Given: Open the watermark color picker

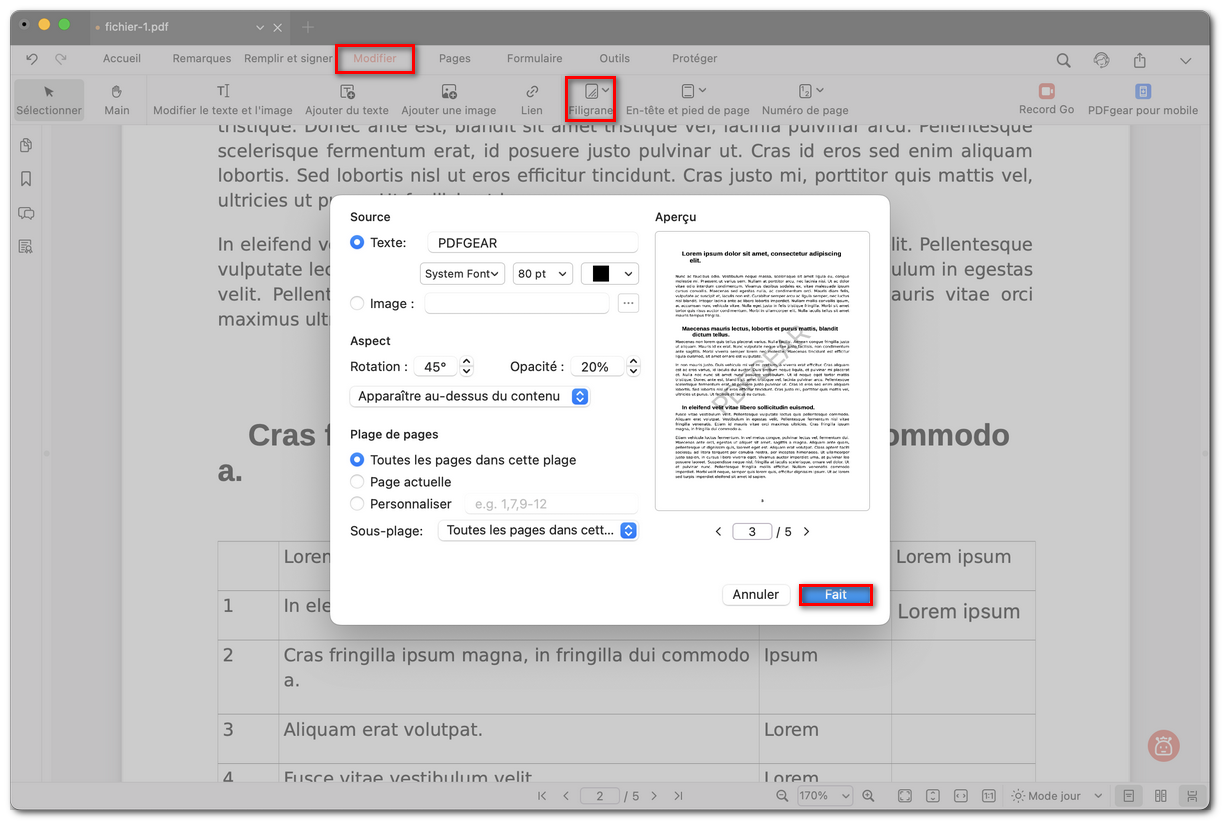Looking at the screenshot, I should (609, 272).
